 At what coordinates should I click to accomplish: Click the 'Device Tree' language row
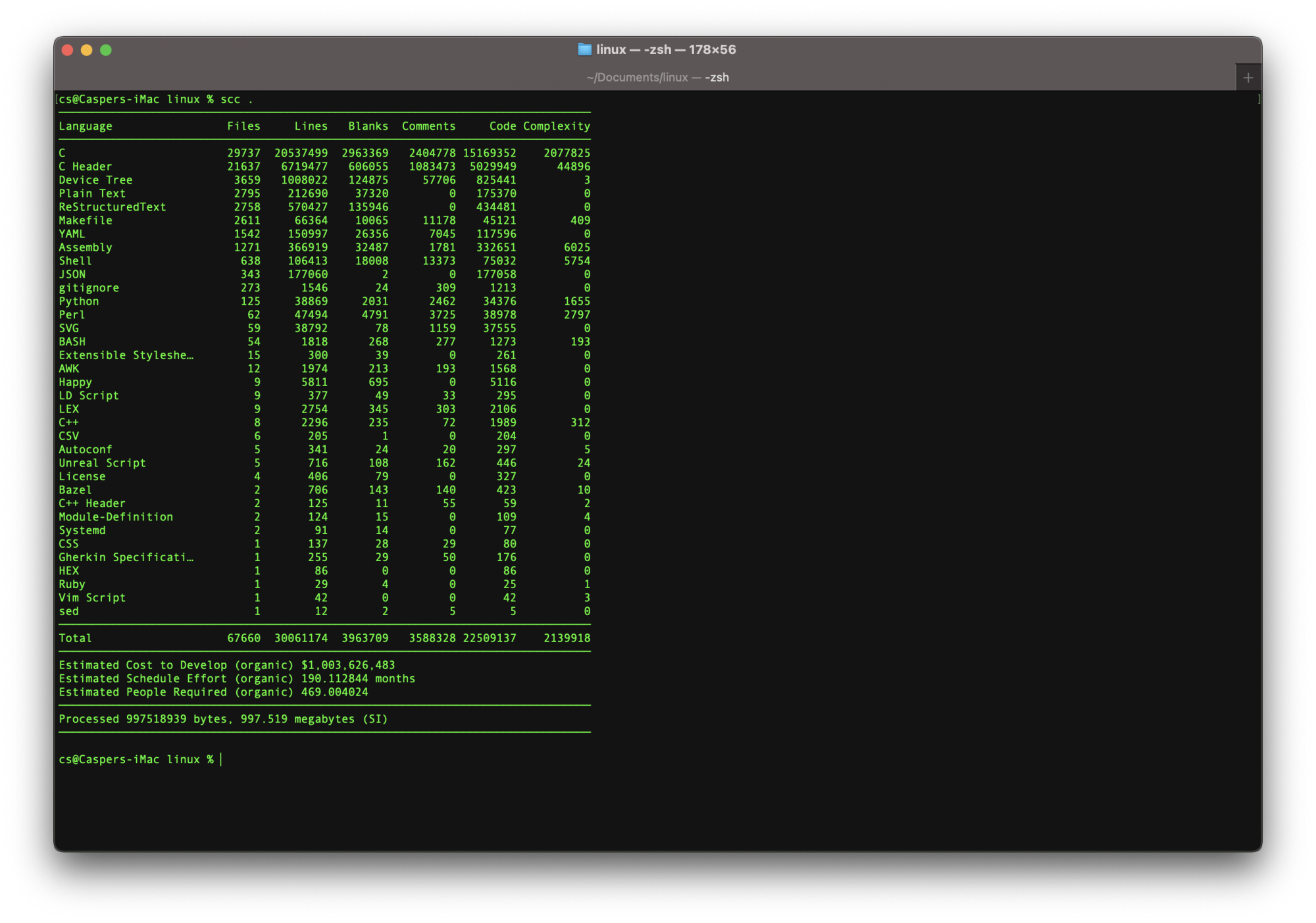(x=324, y=180)
